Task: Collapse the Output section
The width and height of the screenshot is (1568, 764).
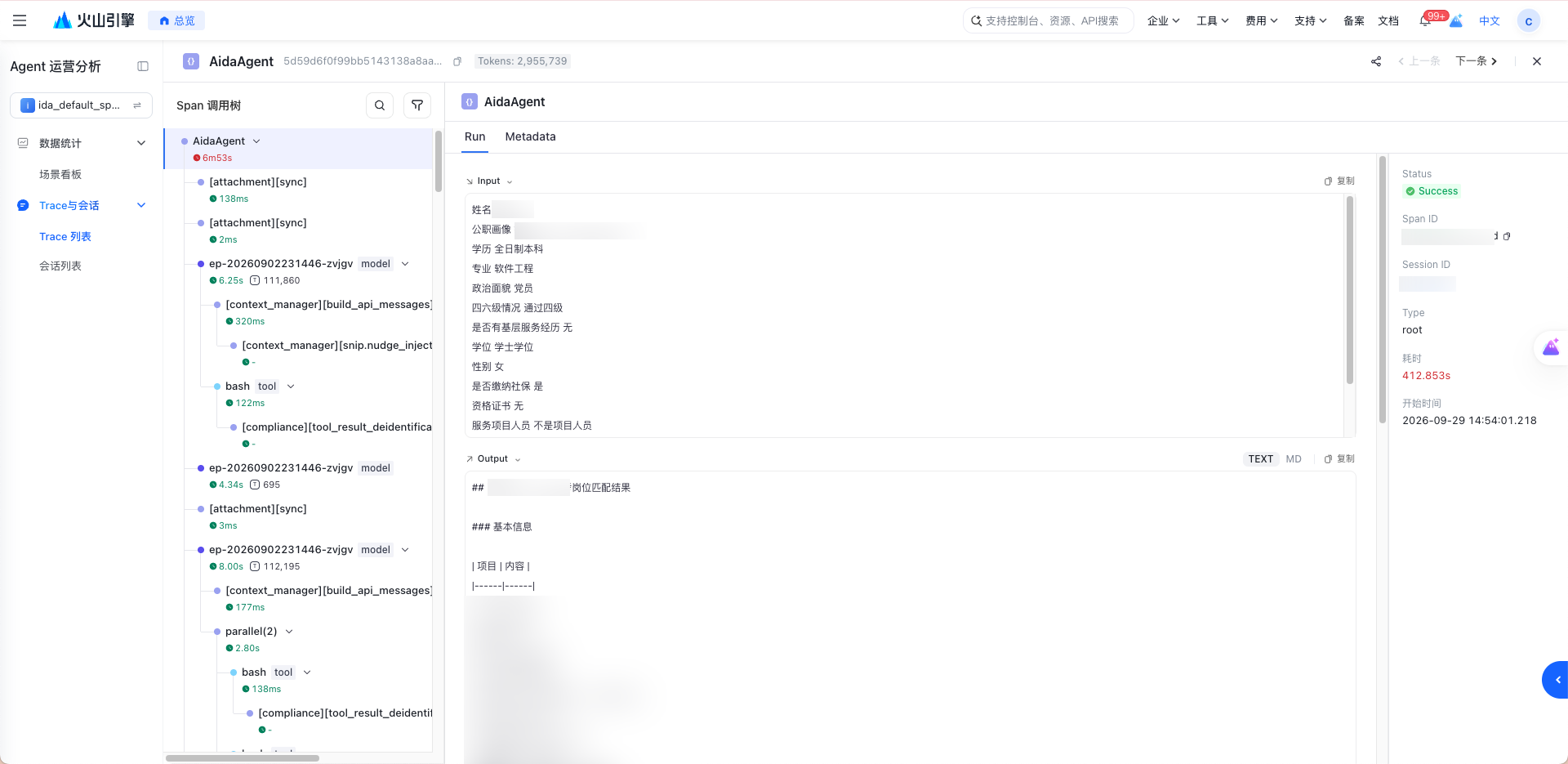Action: (x=518, y=459)
